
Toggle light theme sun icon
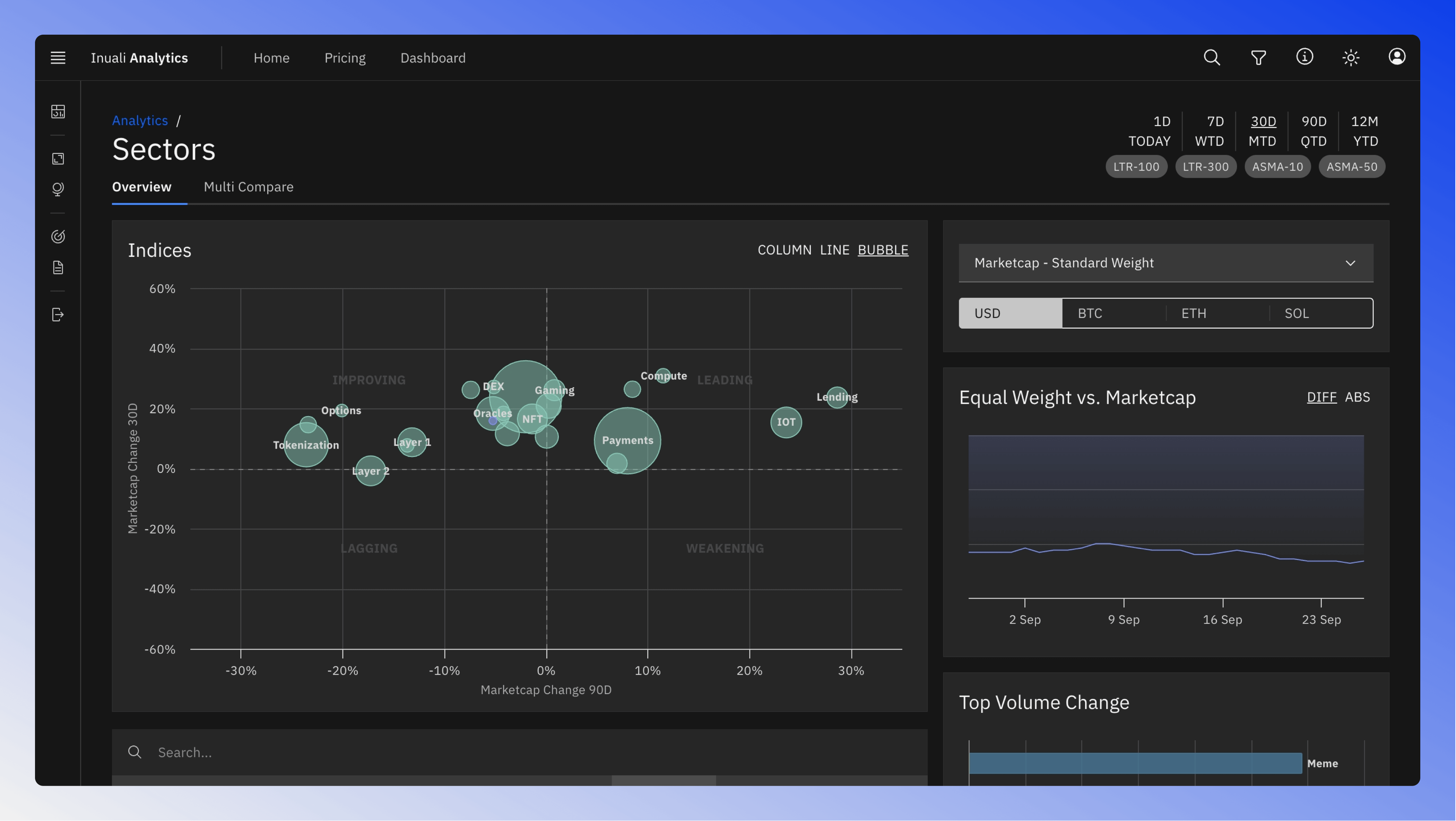click(1351, 58)
